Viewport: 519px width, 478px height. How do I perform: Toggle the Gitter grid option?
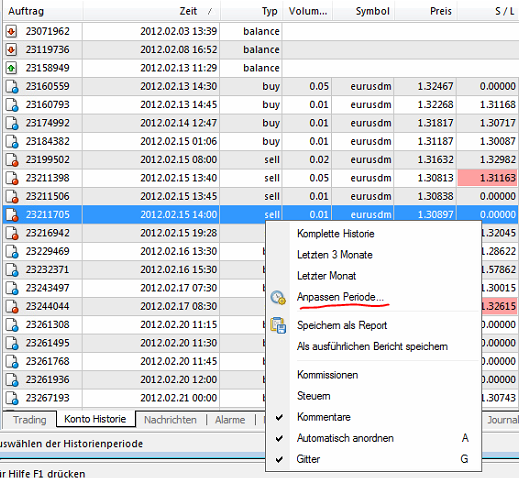[373, 459]
